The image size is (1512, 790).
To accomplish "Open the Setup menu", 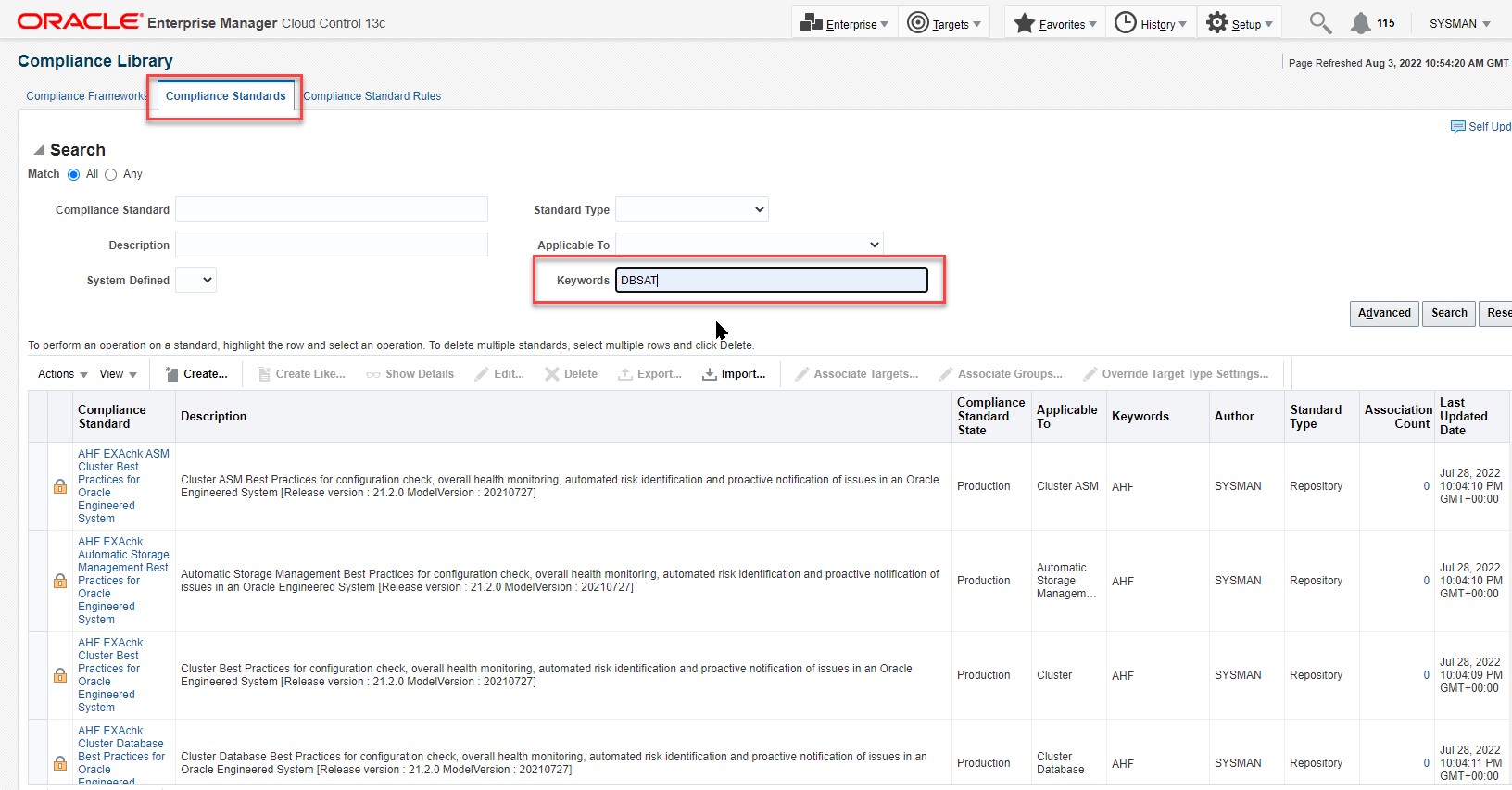I will coord(1240,24).
